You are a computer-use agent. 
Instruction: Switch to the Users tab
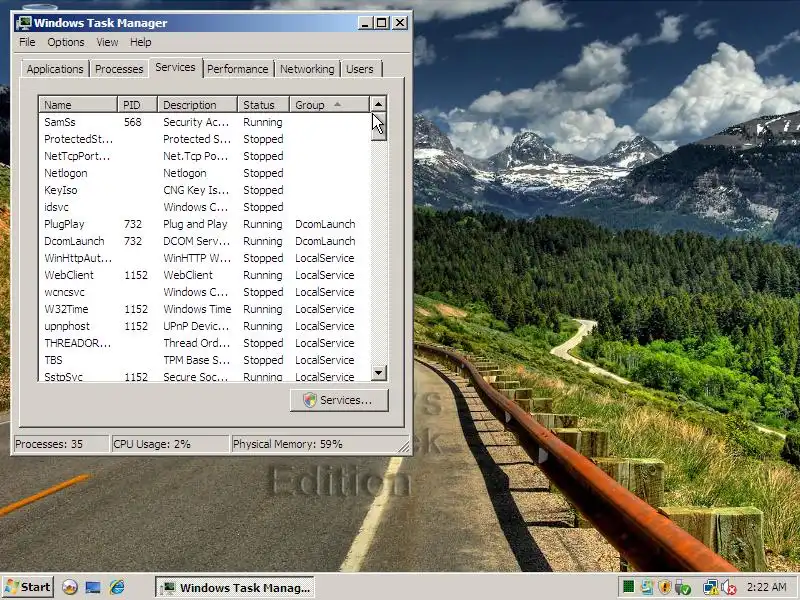(x=360, y=69)
